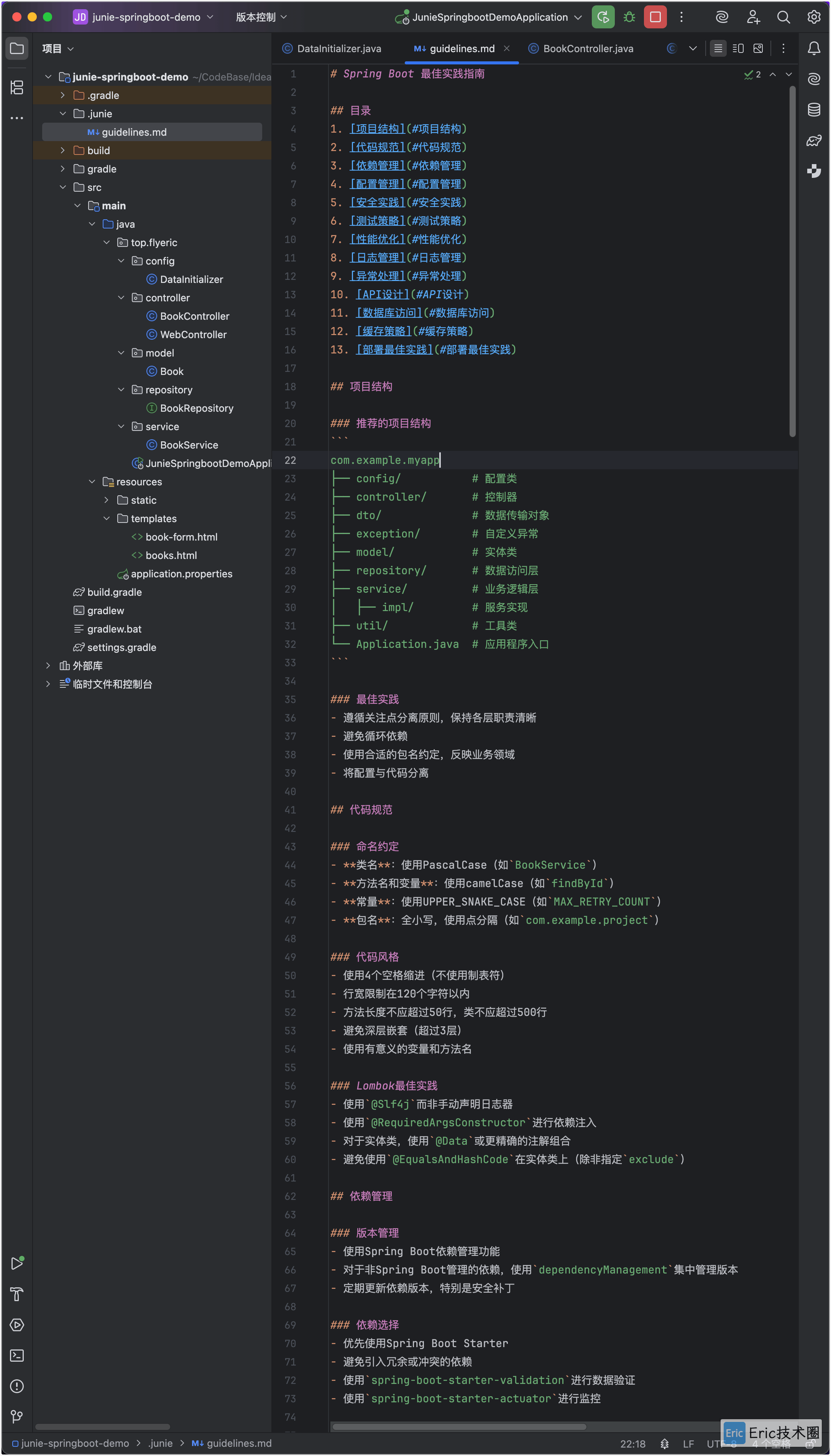Open books.html in the templates folder
This screenshot has width=831, height=1456.
pos(164,555)
